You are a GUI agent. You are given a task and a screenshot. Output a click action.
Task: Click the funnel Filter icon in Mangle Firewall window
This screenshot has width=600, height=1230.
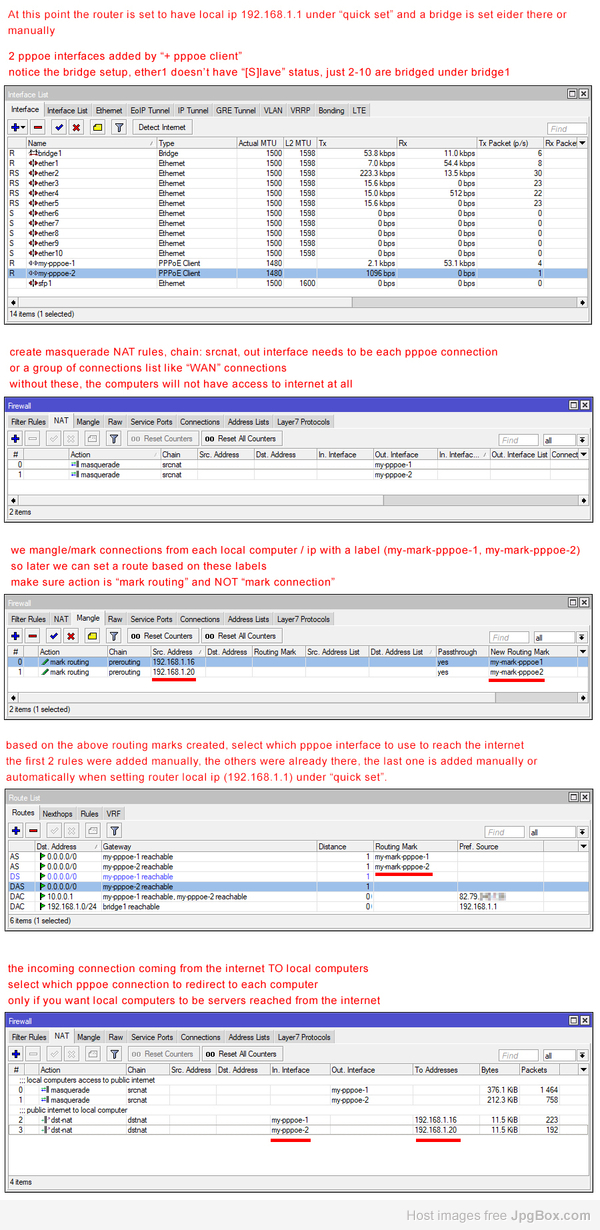[x=115, y=636]
